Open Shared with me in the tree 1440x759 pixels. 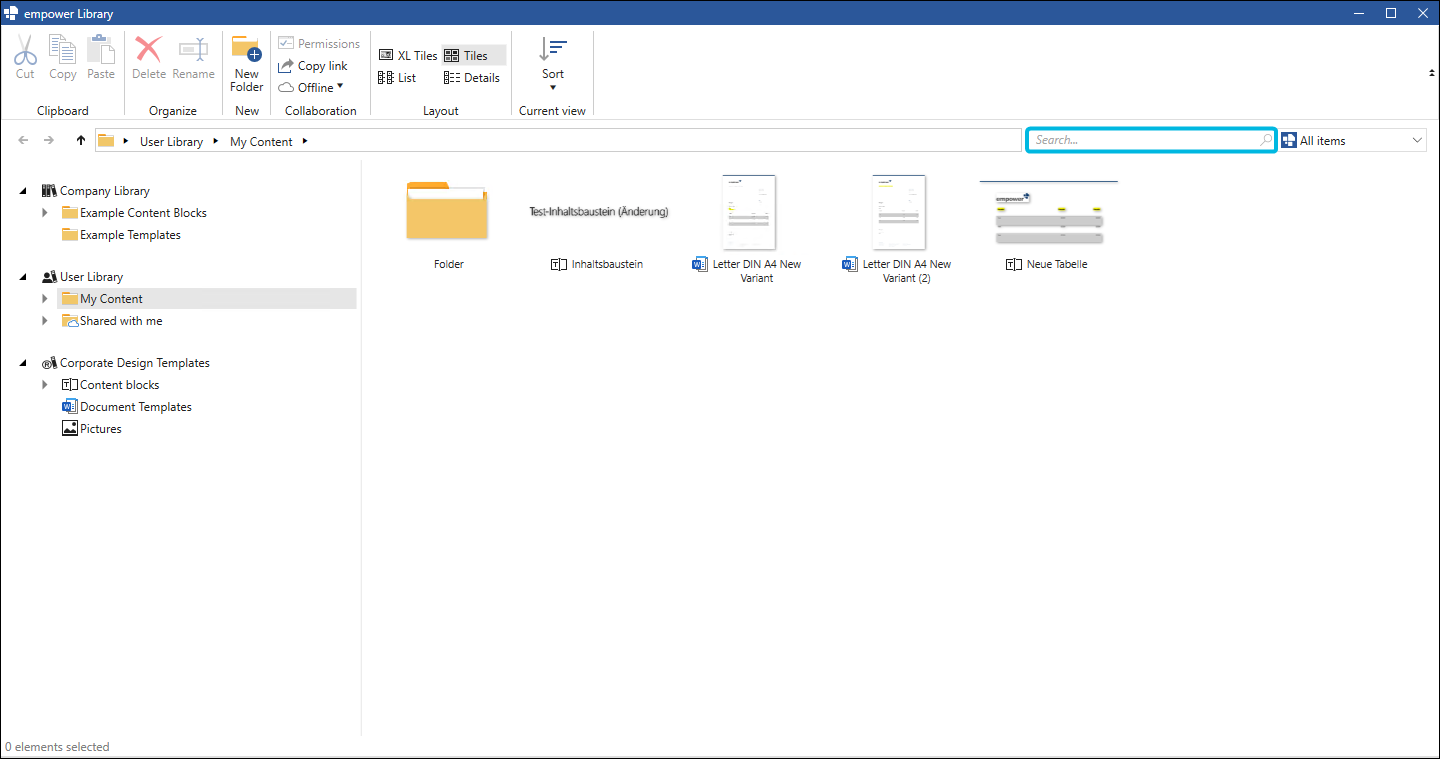[x=121, y=321]
